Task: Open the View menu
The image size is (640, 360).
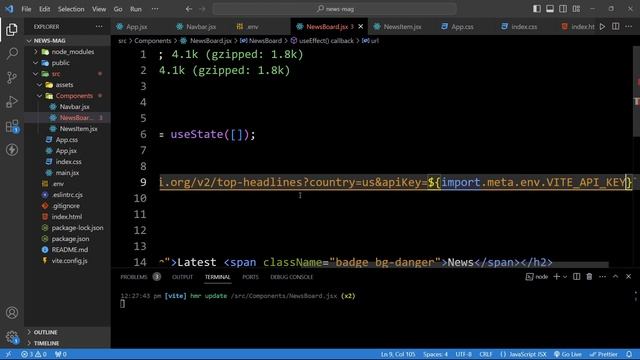Action: coord(99,9)
